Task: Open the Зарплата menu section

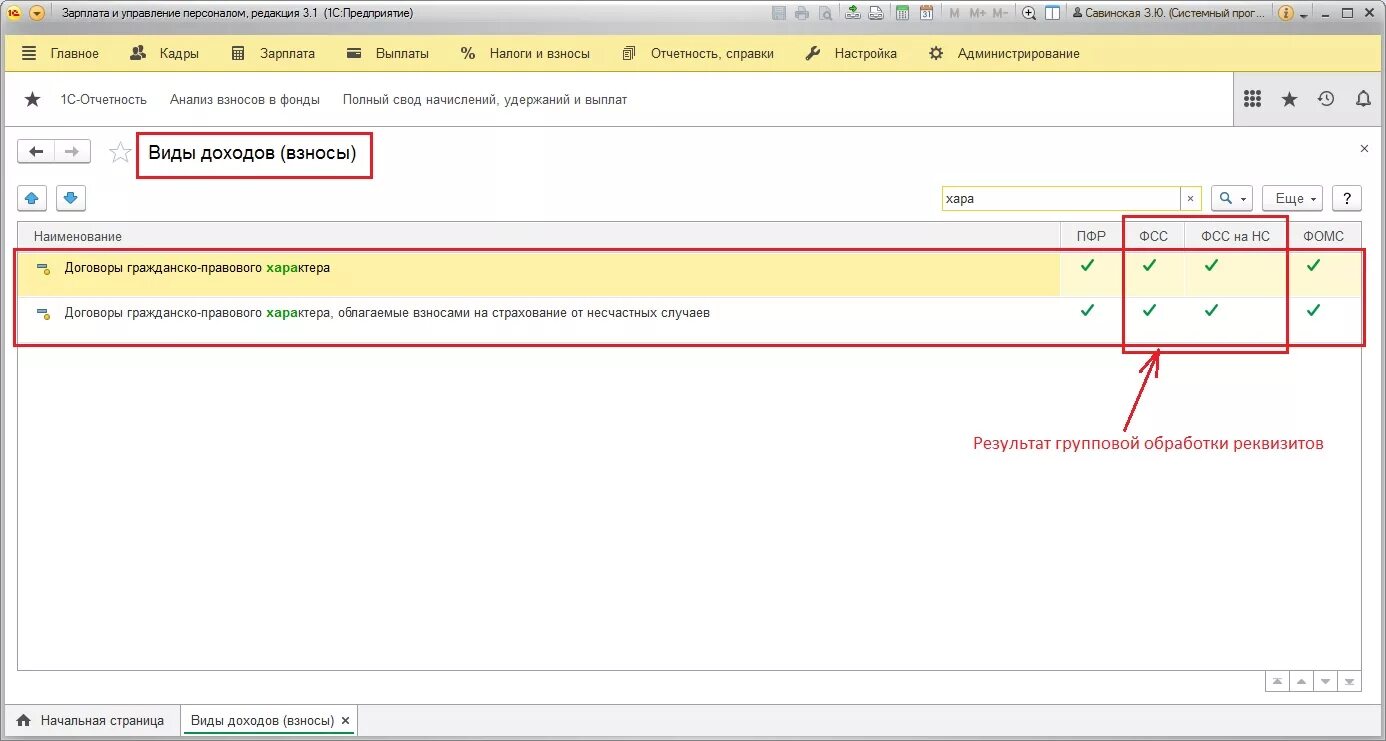Action: [273, 54]
